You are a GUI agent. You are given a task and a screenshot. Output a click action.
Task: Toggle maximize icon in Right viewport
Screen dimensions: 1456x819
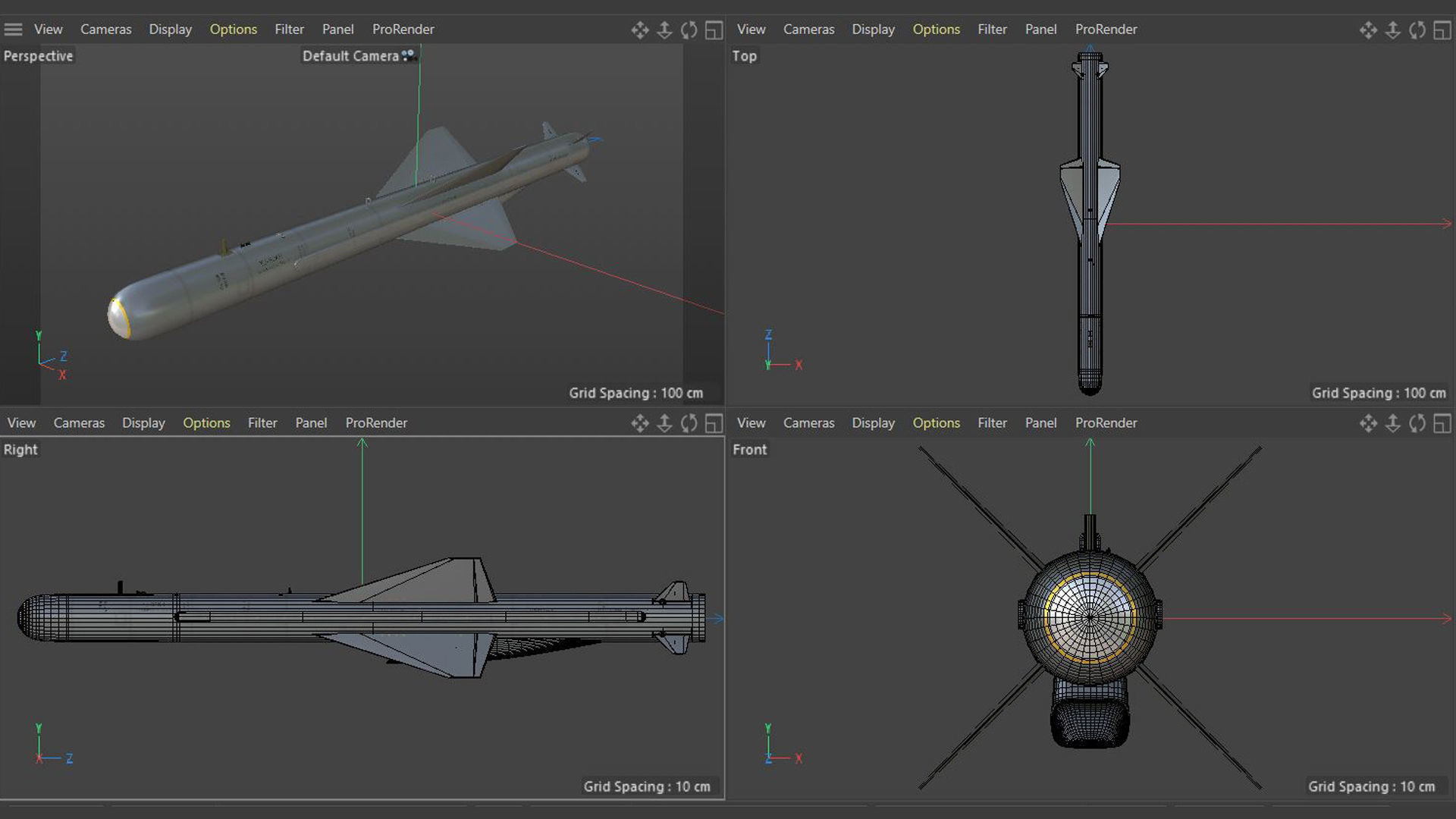714,423
